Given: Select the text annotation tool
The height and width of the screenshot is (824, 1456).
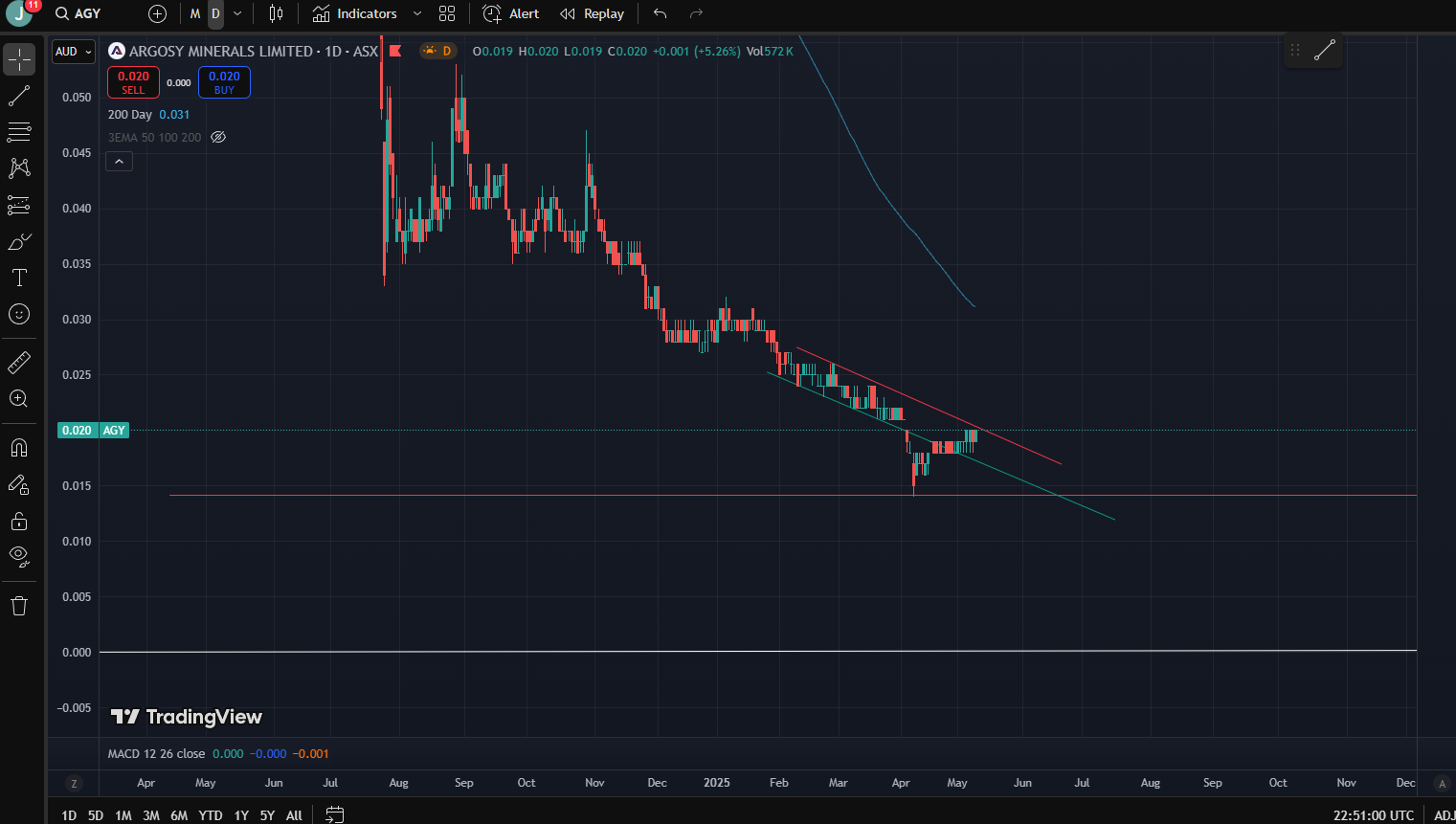Looking at the screenshot, I should click(19, 278).
